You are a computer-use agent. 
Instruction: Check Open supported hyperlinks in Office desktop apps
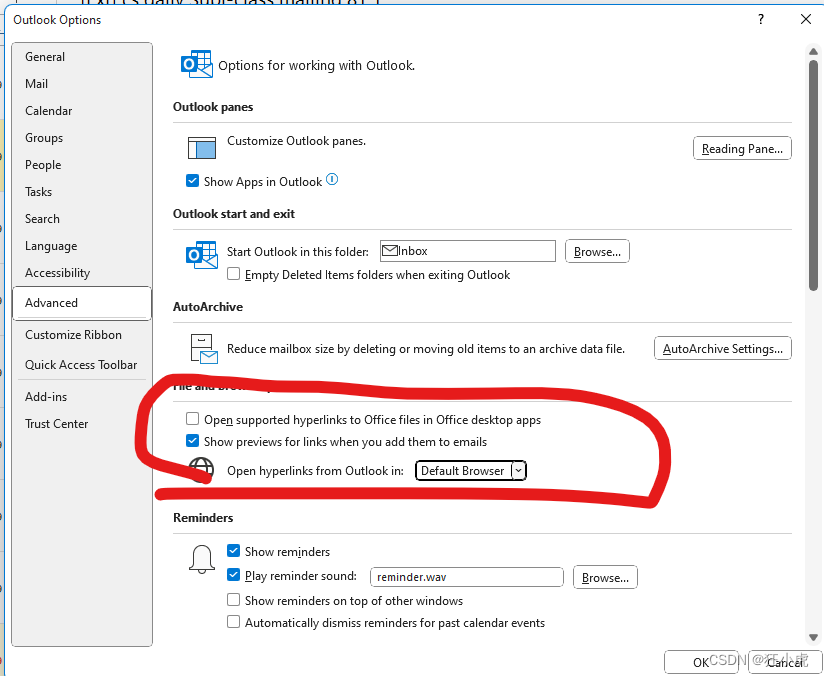(x=192, y=419)
